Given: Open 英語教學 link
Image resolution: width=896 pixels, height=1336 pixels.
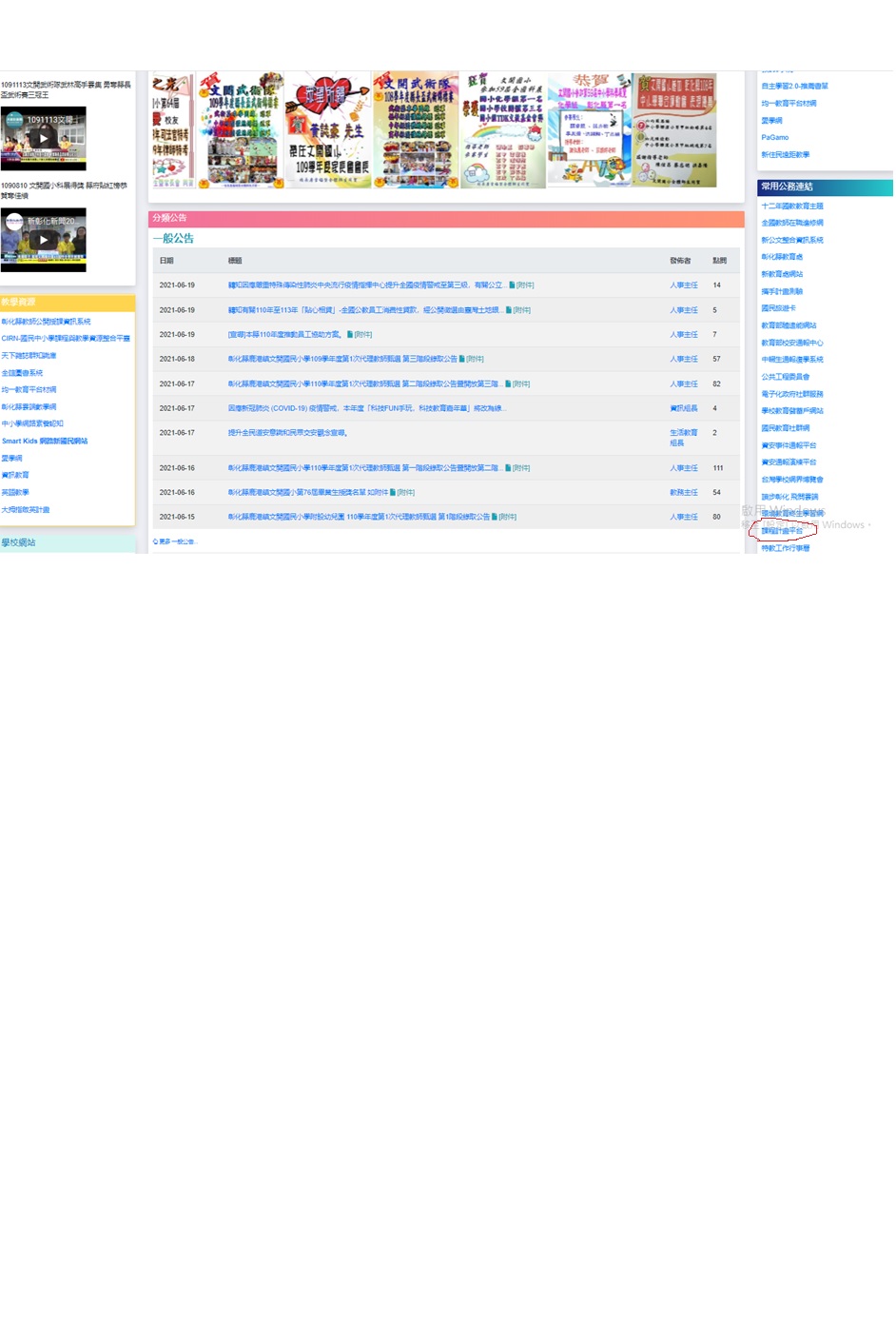Looking at the screenshot, I should point(15,493).
